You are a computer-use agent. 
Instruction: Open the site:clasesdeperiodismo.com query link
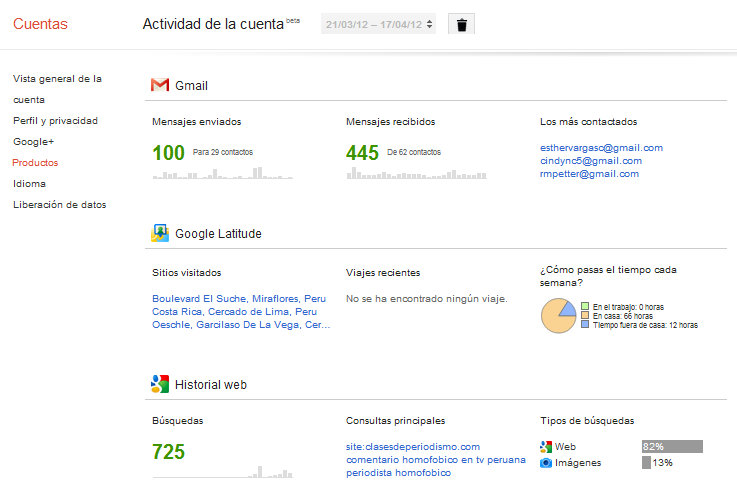(x=413, y=446)
